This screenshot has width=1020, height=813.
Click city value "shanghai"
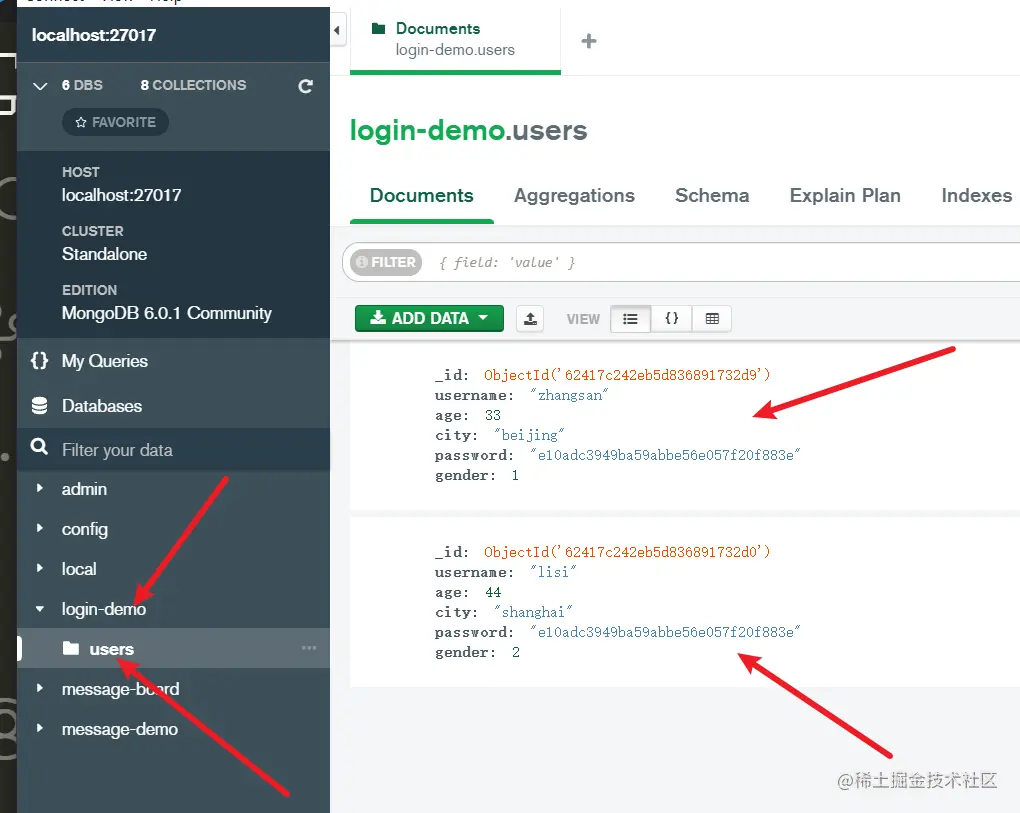point(533,612)
